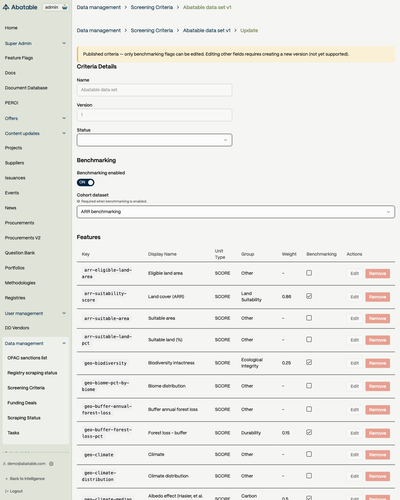The image size is (400, 500).
Task: Click the Display Name column header
Action: click(162, 254)
